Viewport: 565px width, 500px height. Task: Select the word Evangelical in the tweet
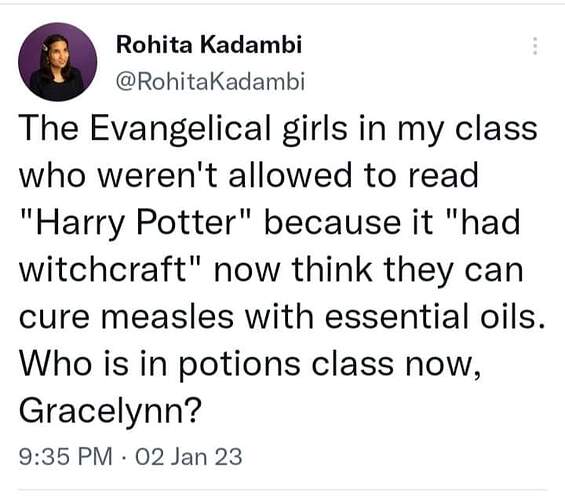pos(180,129)
